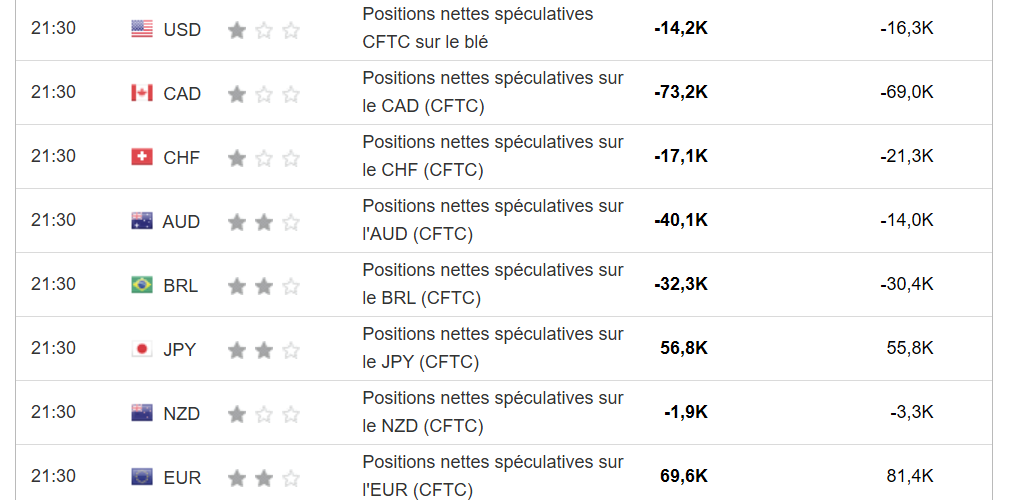Click the Australian flag icon
The width and height of the screenshot is (1025, 500).
point(142,221)
